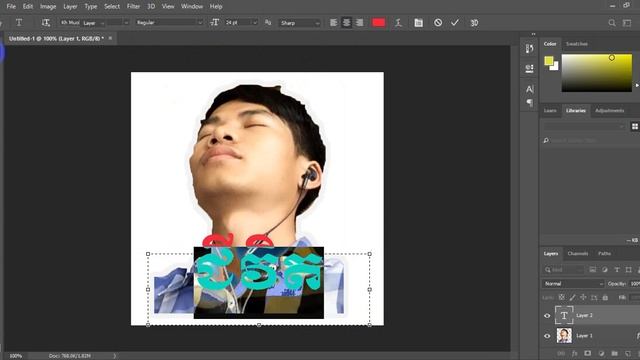This screenshot has width=640, height=360.
Task: Open the layer filter Kind dropdown
Action: [x=564, y=270]
